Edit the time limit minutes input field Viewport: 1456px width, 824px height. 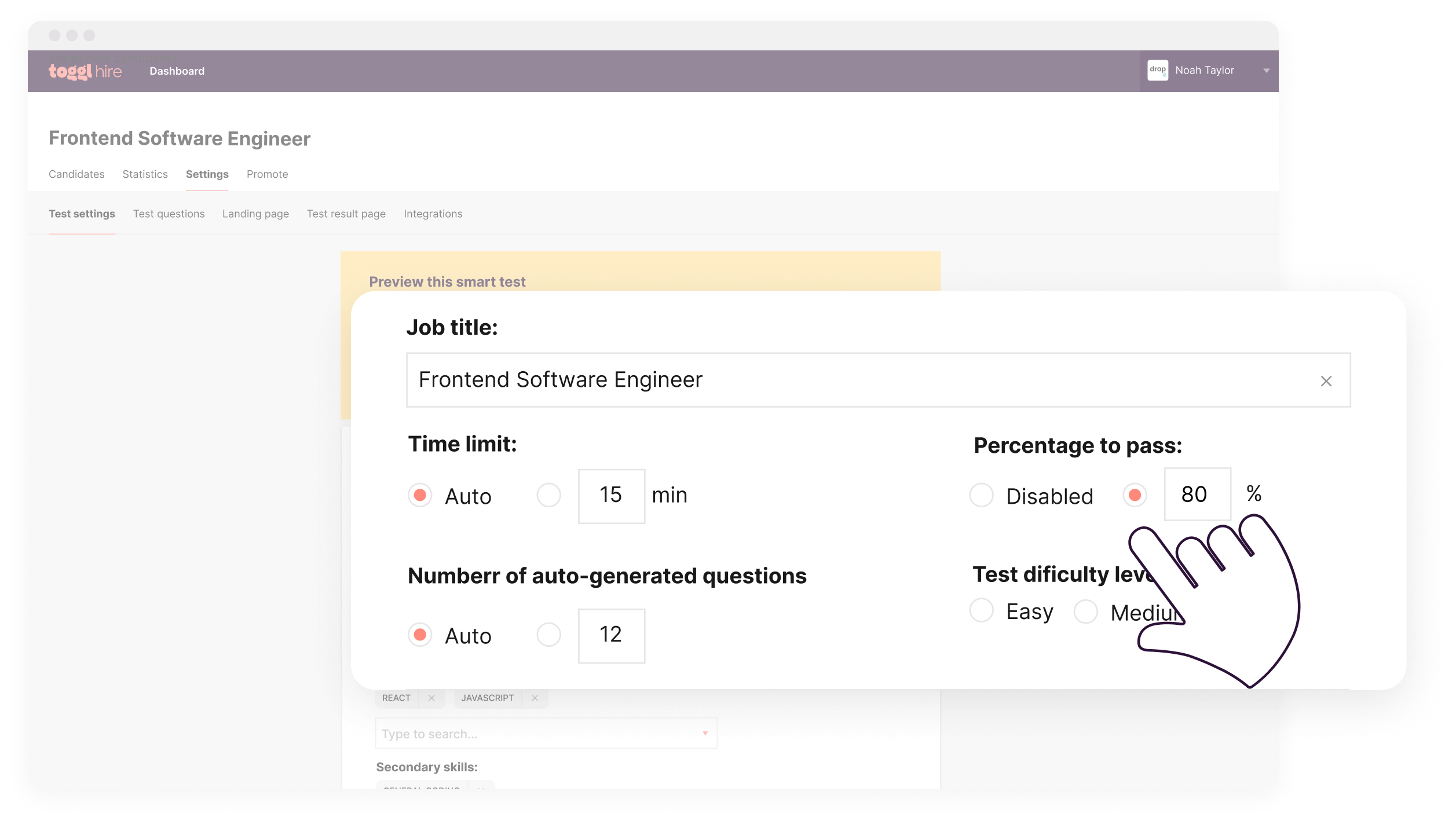click(x=610, y=494)
